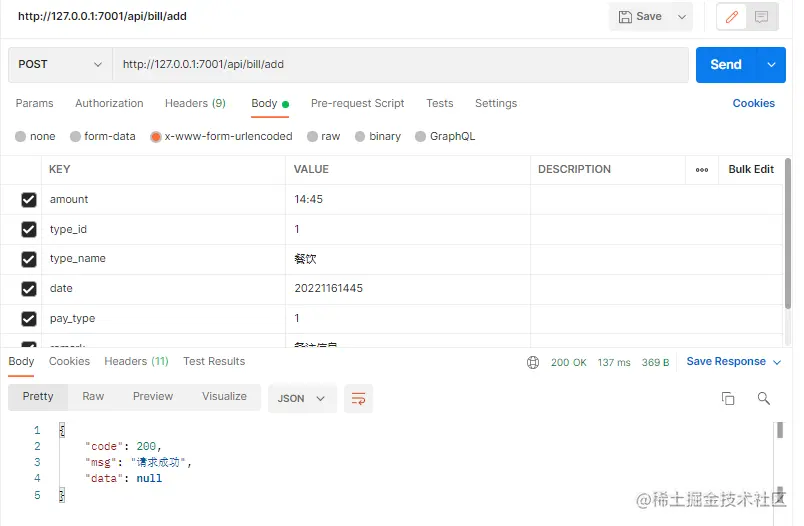Click the Save floppy disk button
The image size is (804, 526).
pos(640,16)
